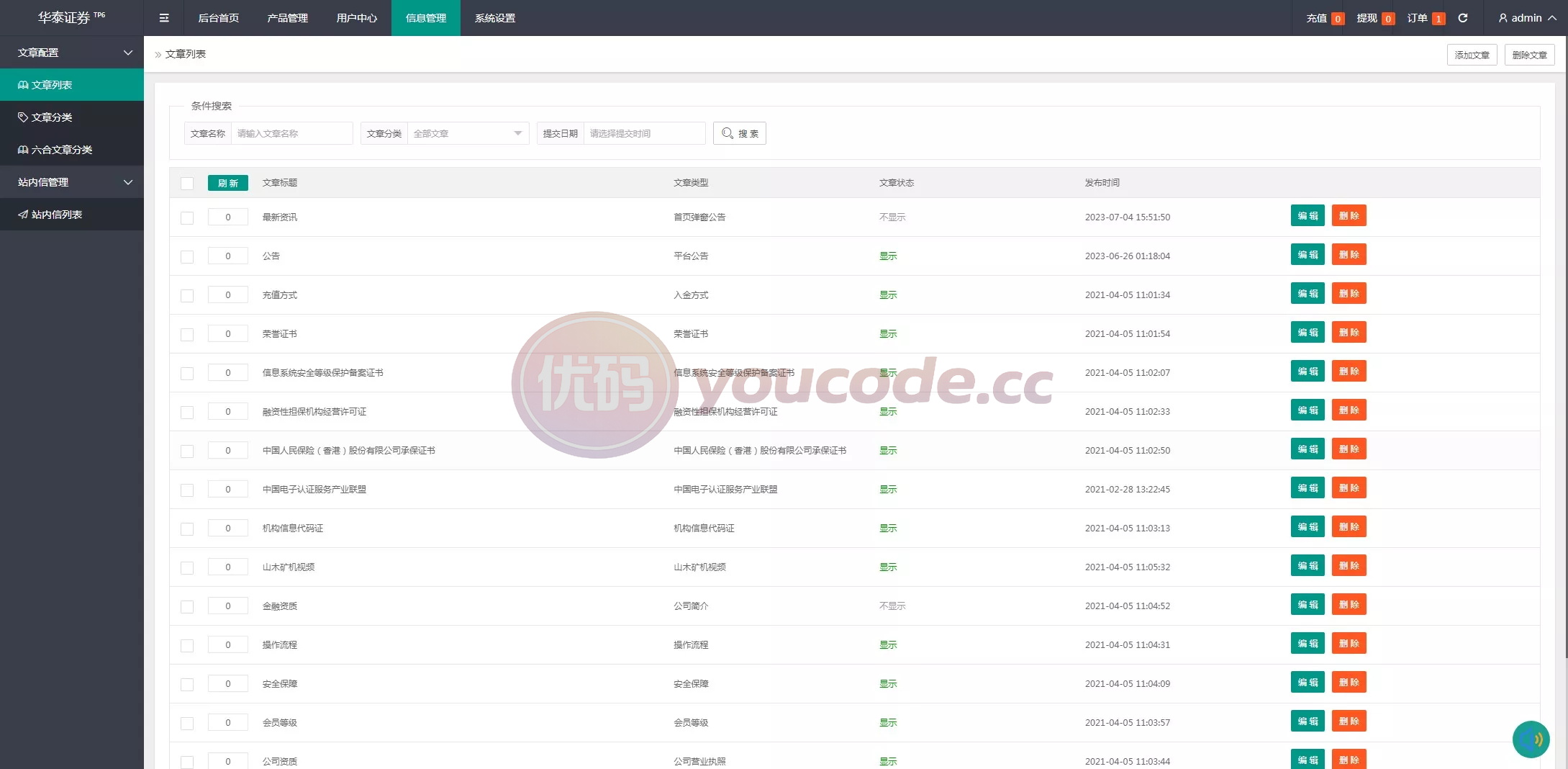Check the box for 最新资讯 row

click(x=187, y=217)
